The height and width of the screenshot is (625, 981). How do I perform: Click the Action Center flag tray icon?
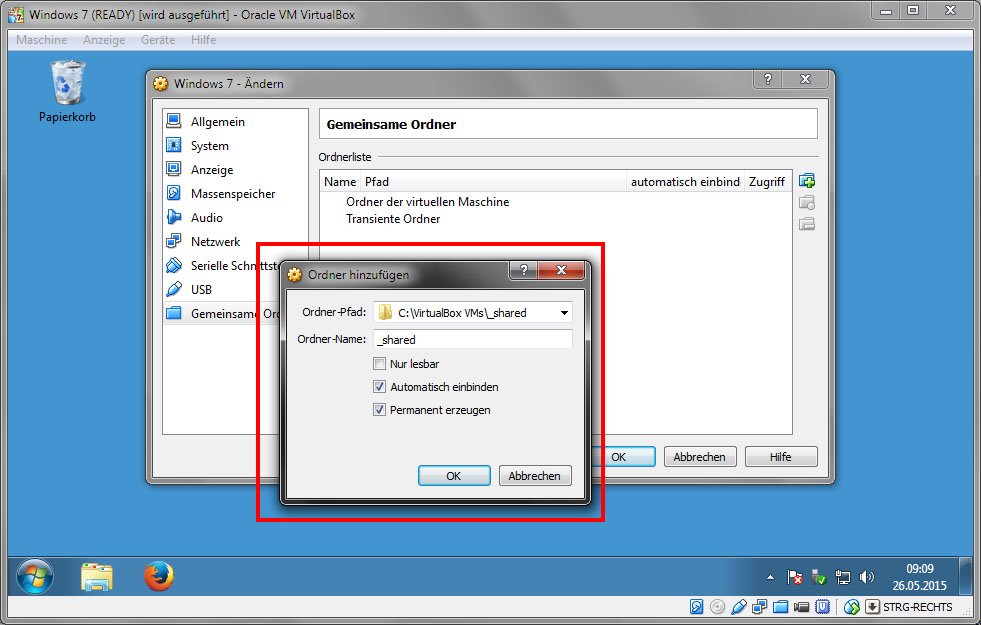pos(795,577)
